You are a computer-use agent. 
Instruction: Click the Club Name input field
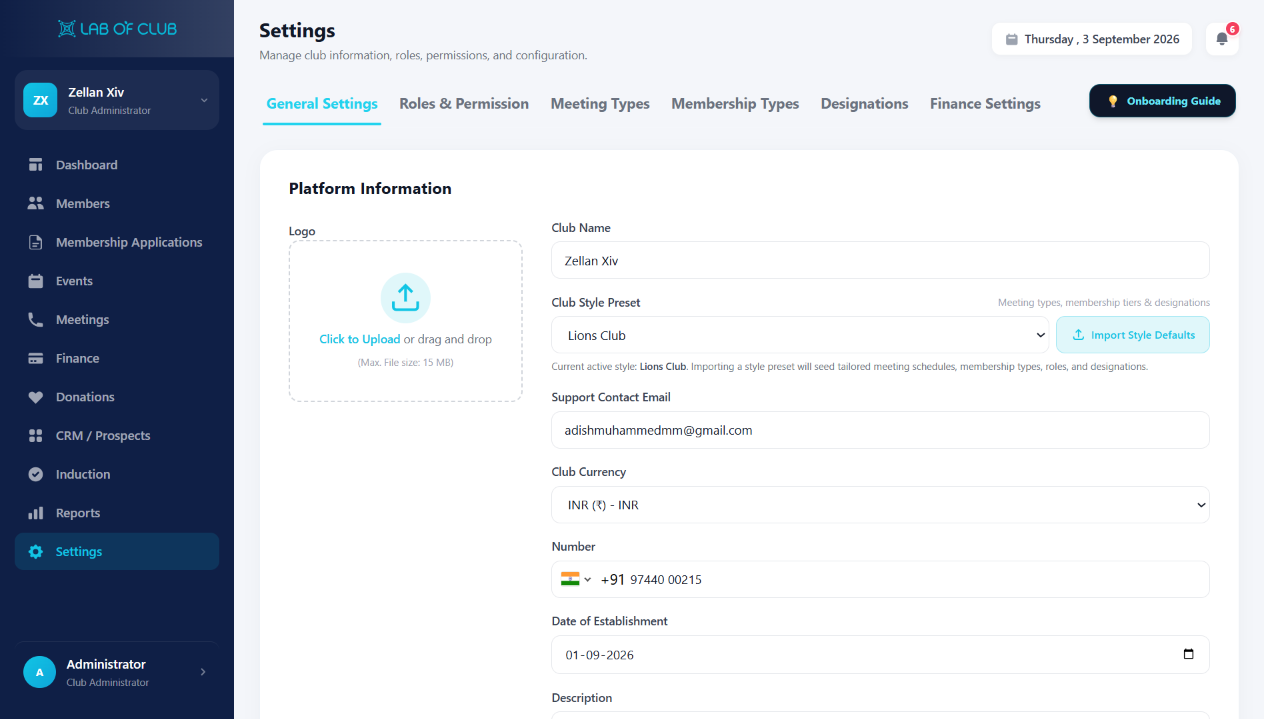click(880, 260)
